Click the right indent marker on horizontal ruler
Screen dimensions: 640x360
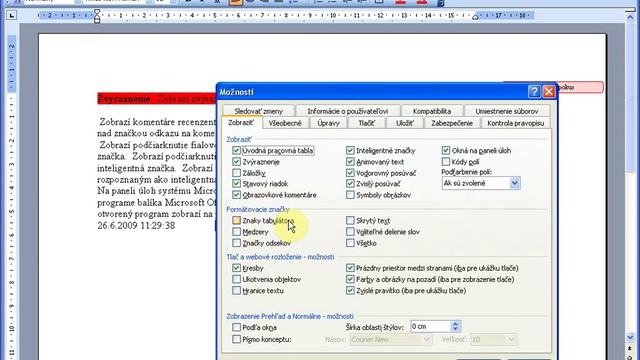pyautogui.click(x=475, y=17)
